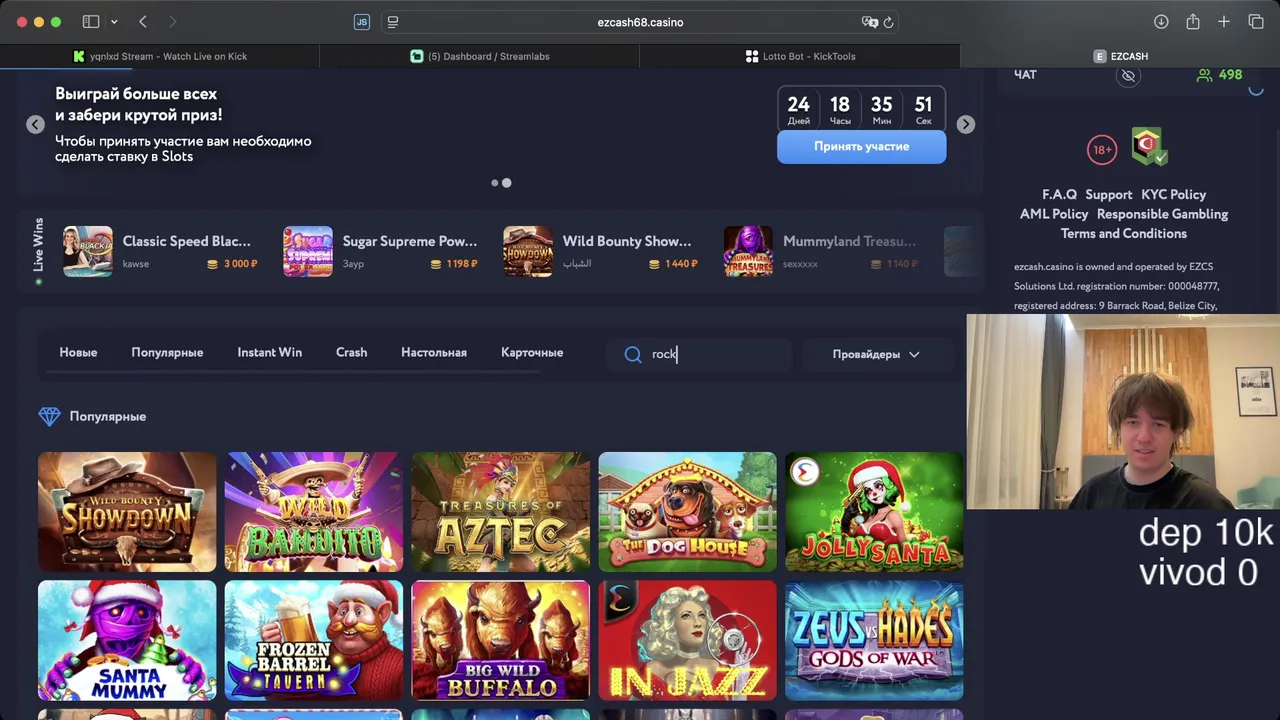Open the Terms and Conditions link
This screenshot has width=1280, height=720.
[x=1124, y=233]
